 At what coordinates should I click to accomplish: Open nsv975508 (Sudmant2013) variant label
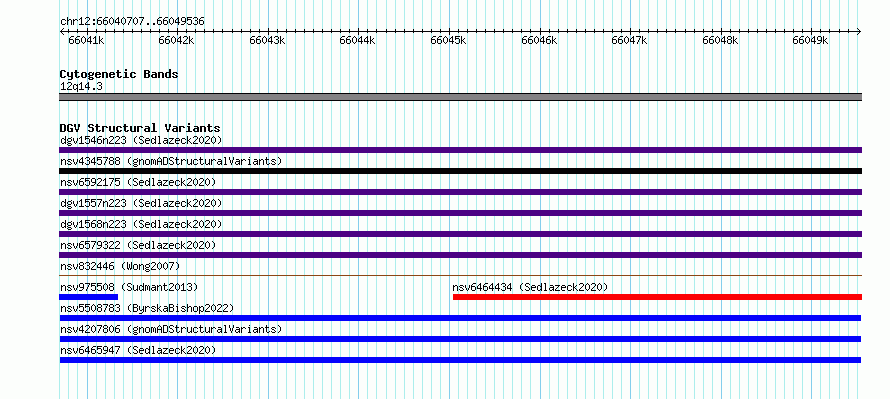[x=129, y=287]
